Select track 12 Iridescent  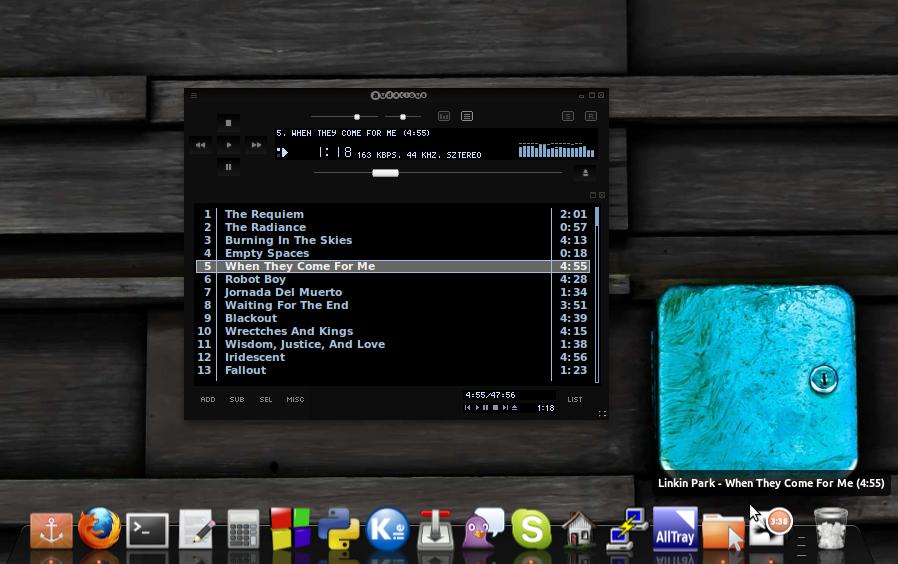393,357
